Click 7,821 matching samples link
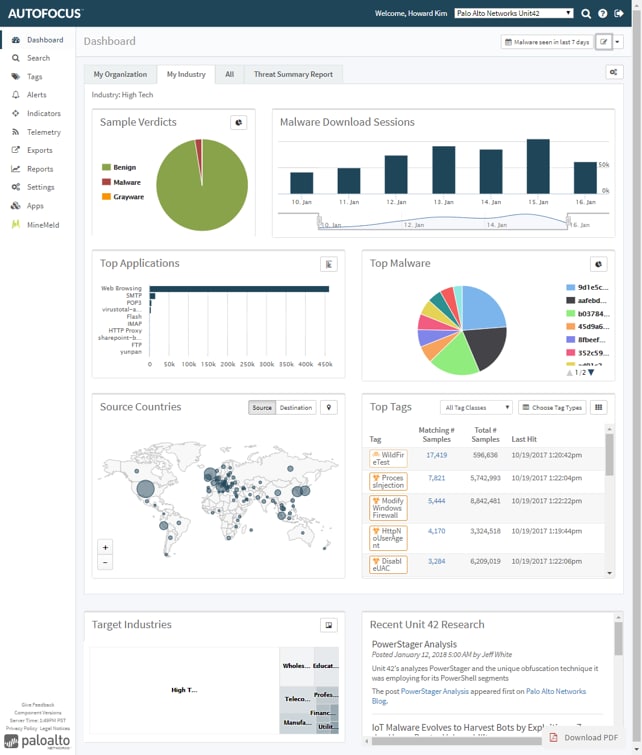The height and width of the screenshot is (755, 642). pyautogui.click(x=436, y=478)
